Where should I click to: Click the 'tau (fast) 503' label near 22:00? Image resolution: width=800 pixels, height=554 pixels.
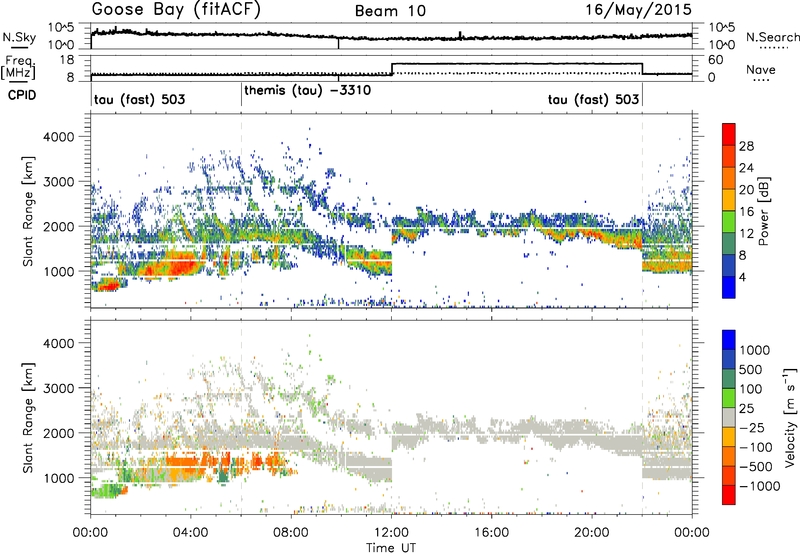coord(593,99)
